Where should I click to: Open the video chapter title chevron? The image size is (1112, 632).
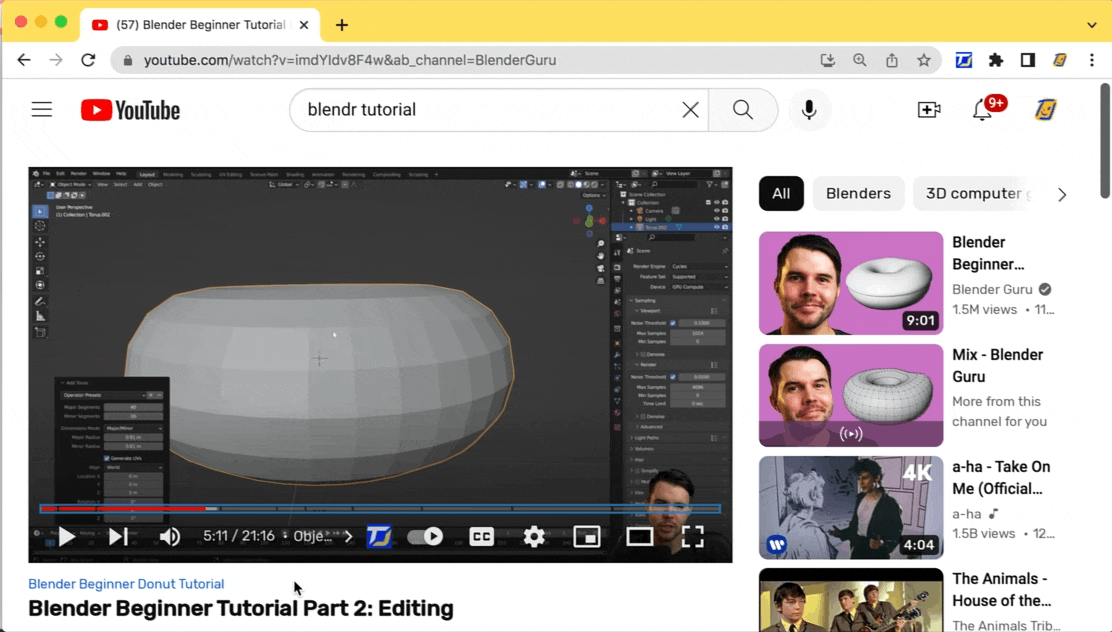pos(348,536)
